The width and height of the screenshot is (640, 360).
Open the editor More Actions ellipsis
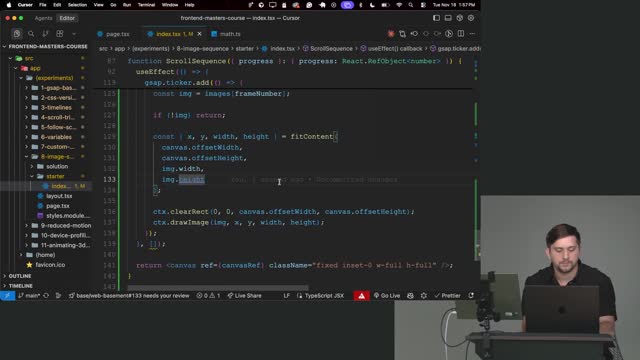coord(472,34)
